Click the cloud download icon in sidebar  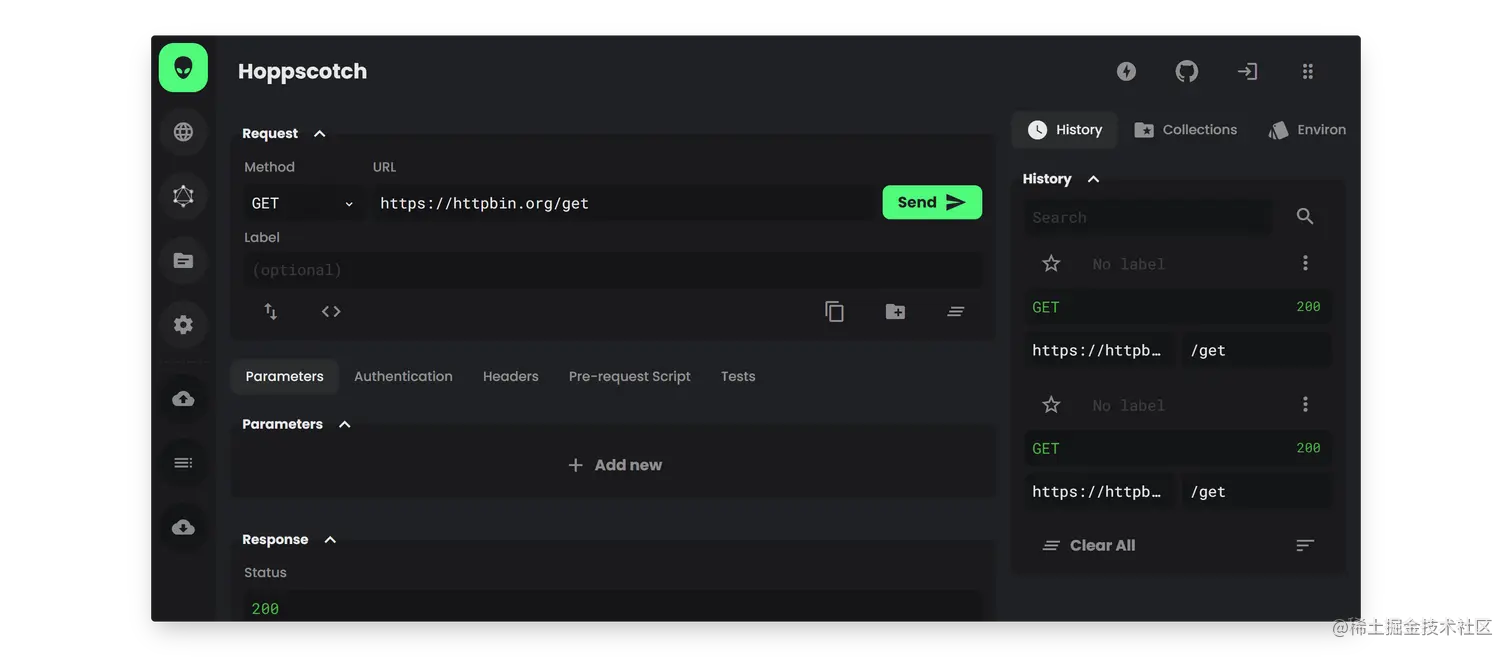coord(183,527)
